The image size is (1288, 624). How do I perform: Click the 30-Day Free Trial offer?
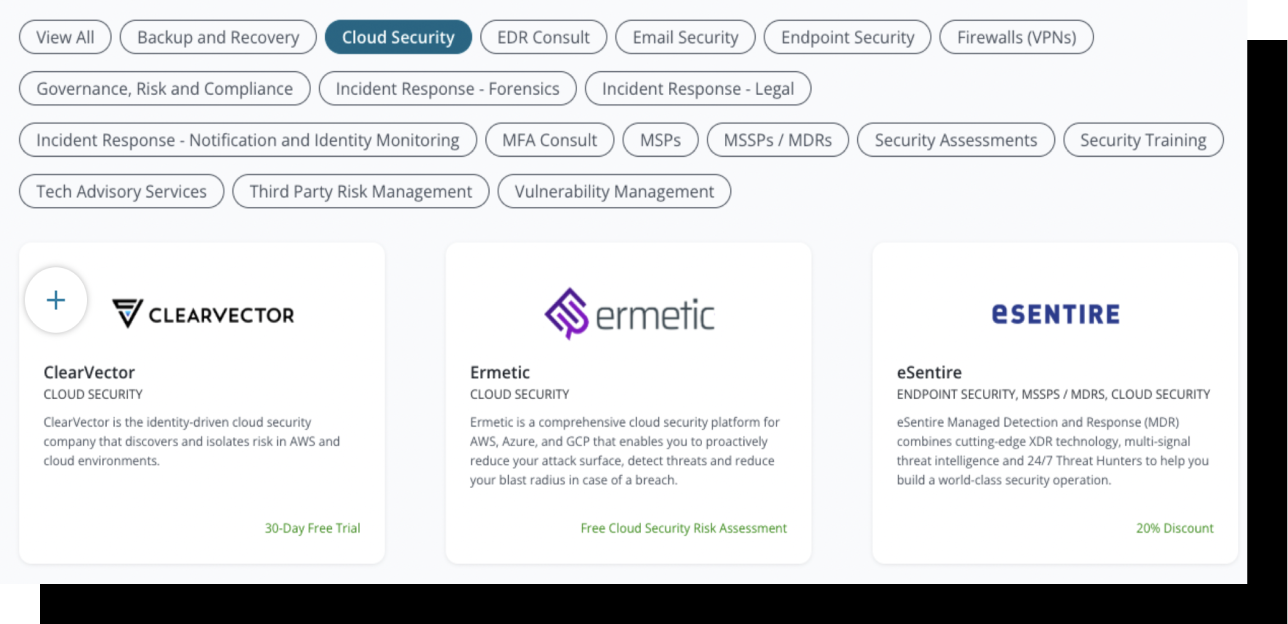312,528
